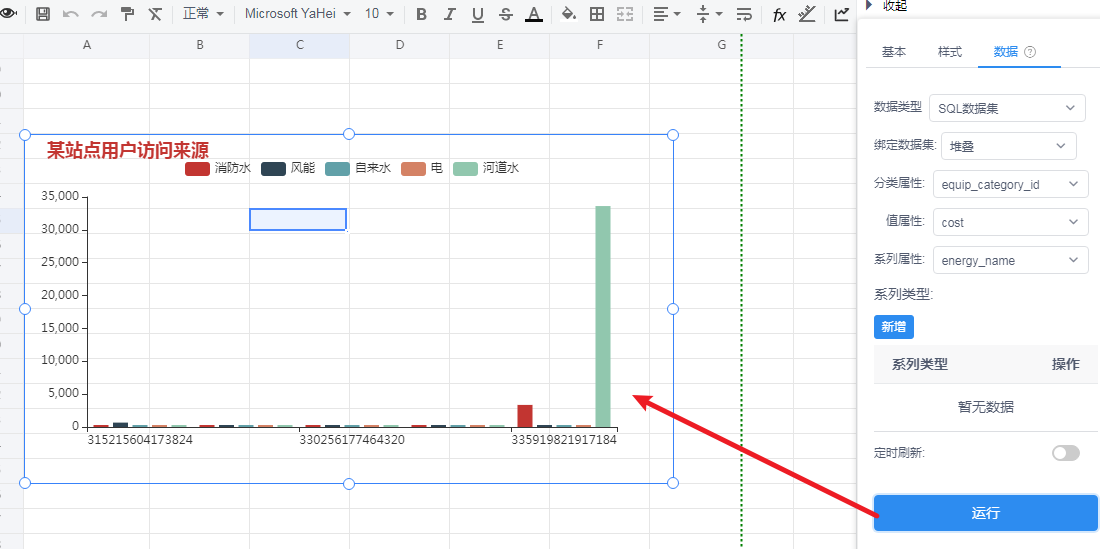Click the diagonal ruler pen icon

click(807, 14)
